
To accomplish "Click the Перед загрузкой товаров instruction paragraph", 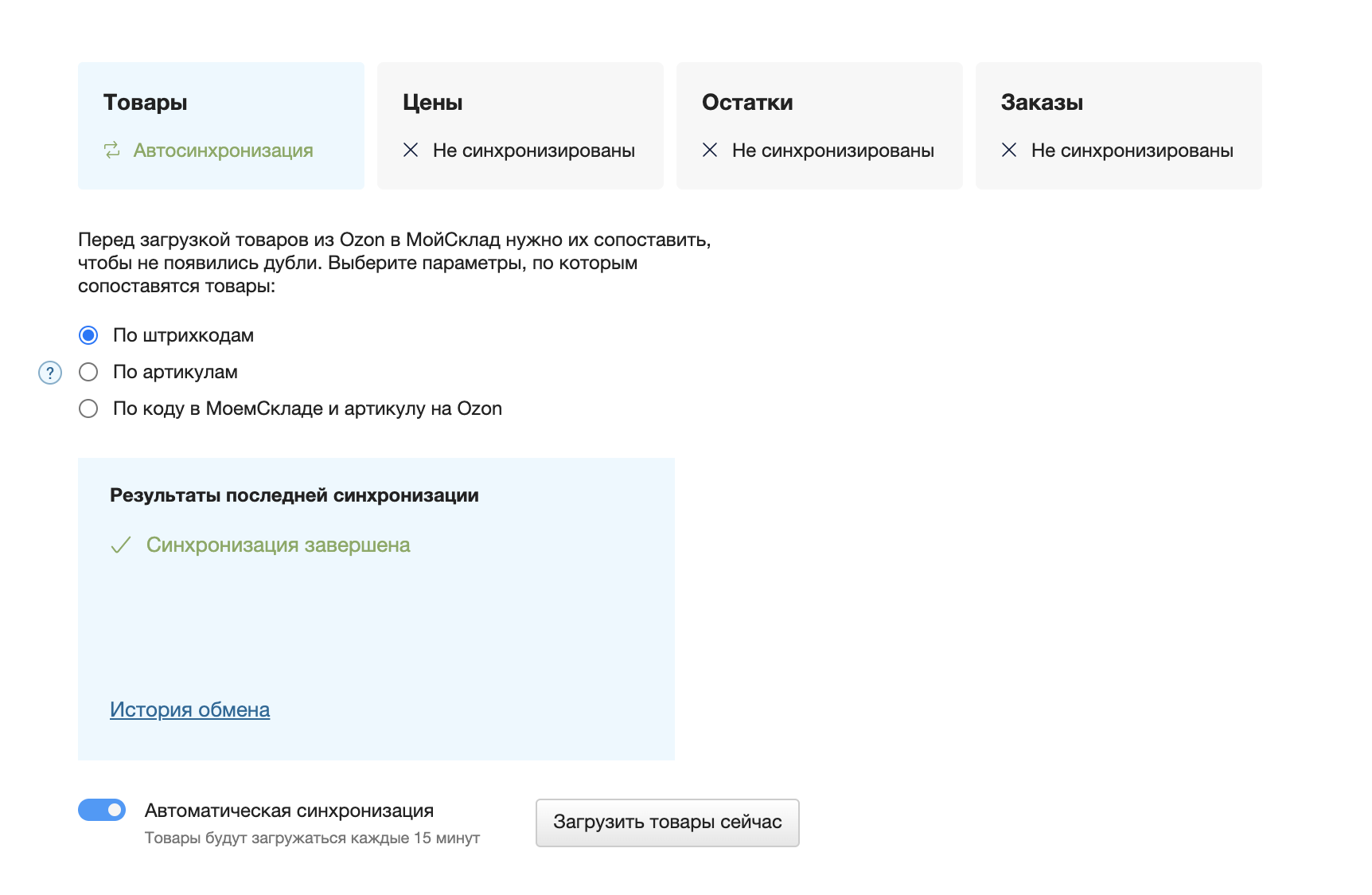I will point(395,263).
